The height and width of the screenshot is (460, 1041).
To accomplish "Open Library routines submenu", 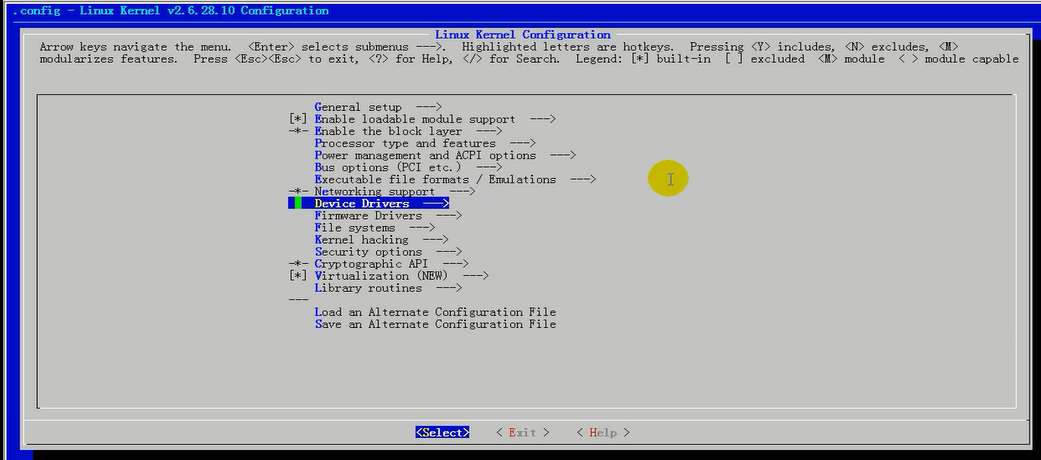I will (x=388, y=288).
